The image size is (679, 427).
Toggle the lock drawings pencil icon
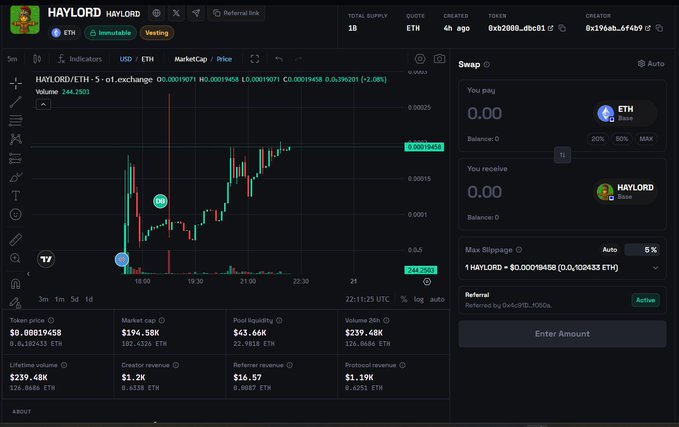tap(16, 302)
